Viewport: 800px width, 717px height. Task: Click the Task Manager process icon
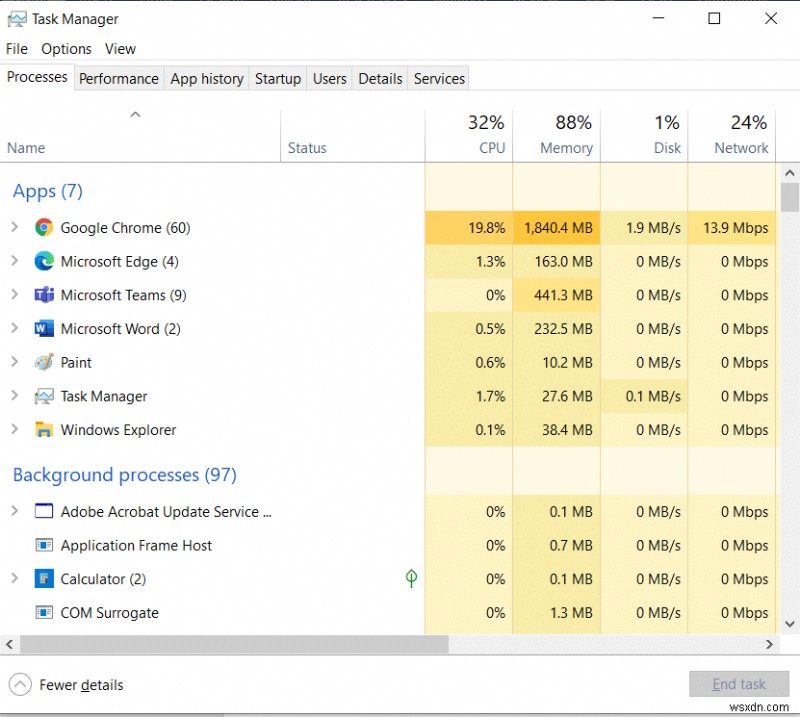(x=44, y=396)
